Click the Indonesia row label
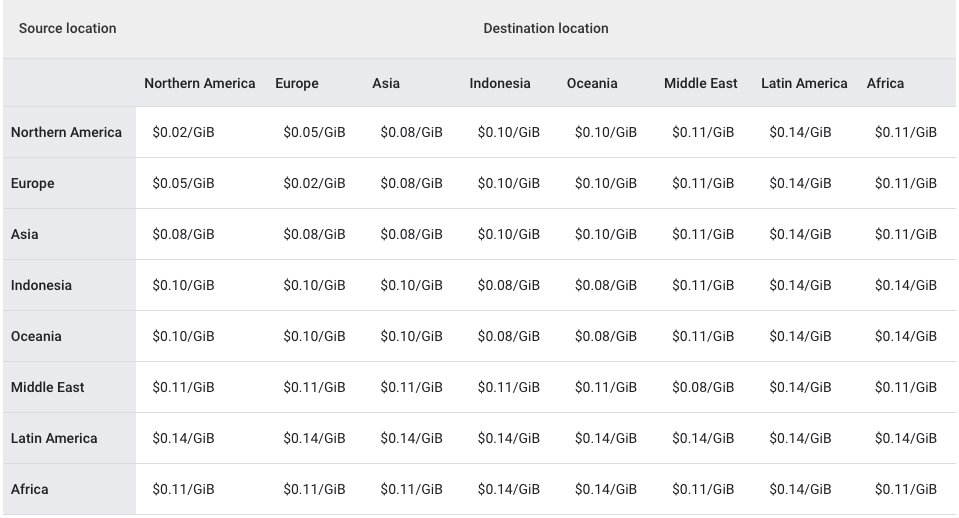Screen dimensions: 959x518 coord(41,285)
